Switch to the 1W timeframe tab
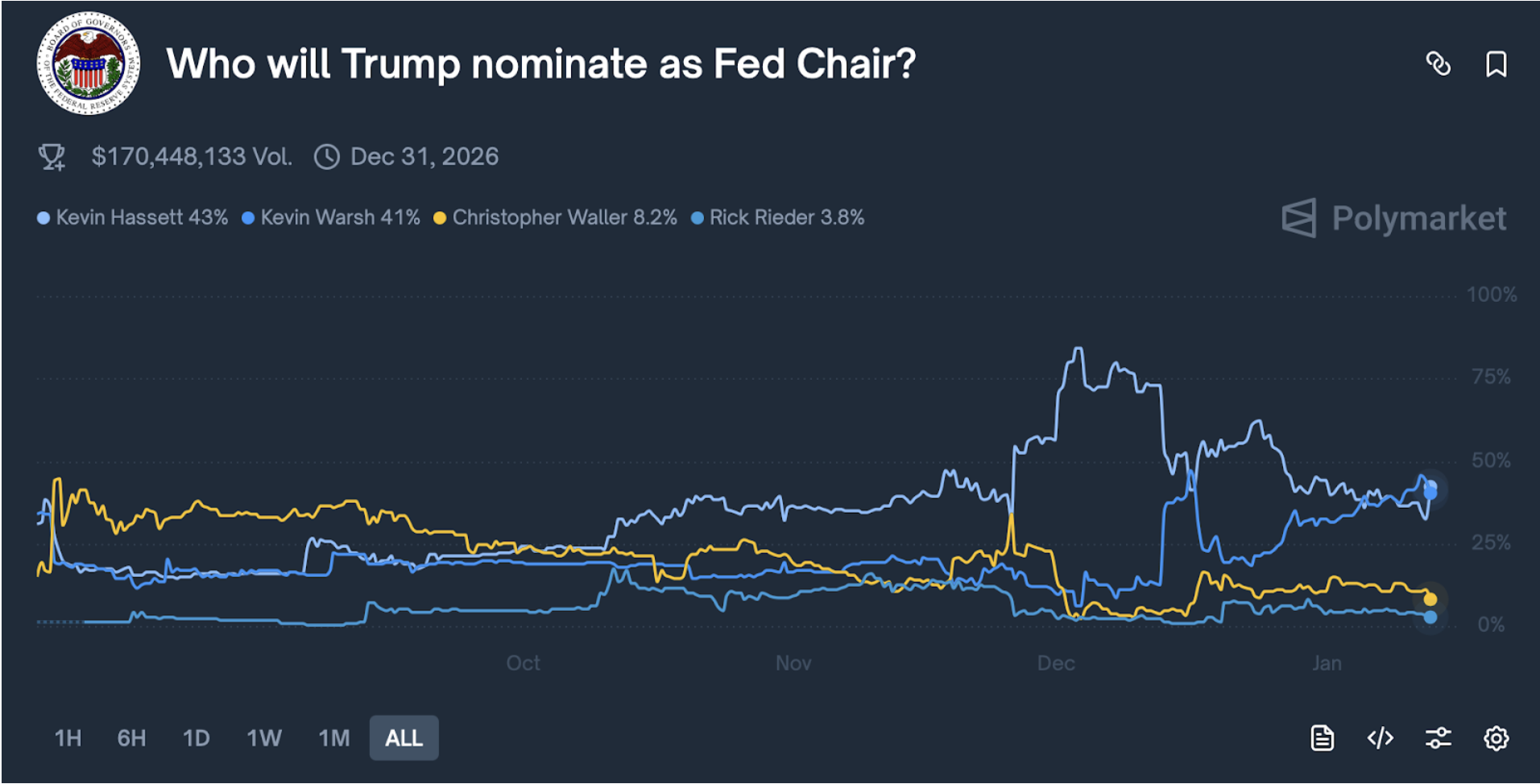This screenshot has width=1540, height=784. 263,737
